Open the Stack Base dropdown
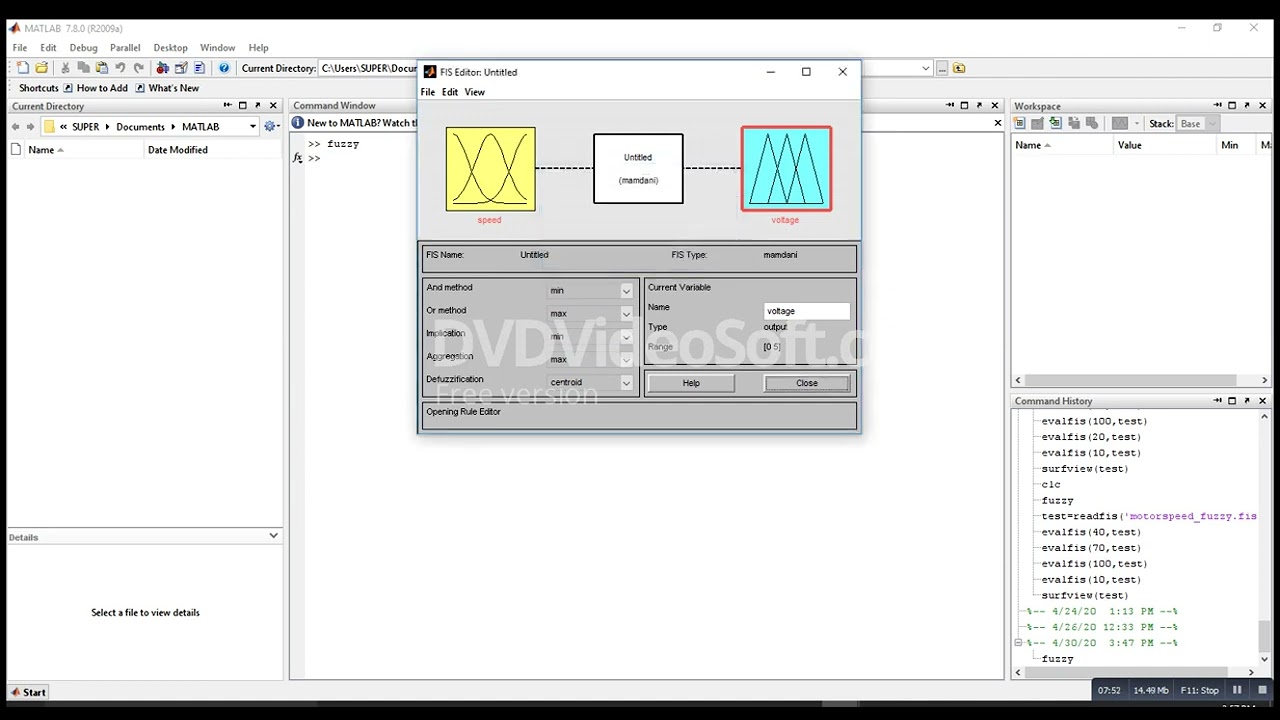Viewport: 1280px width, 720px height. pos(1198,124)
